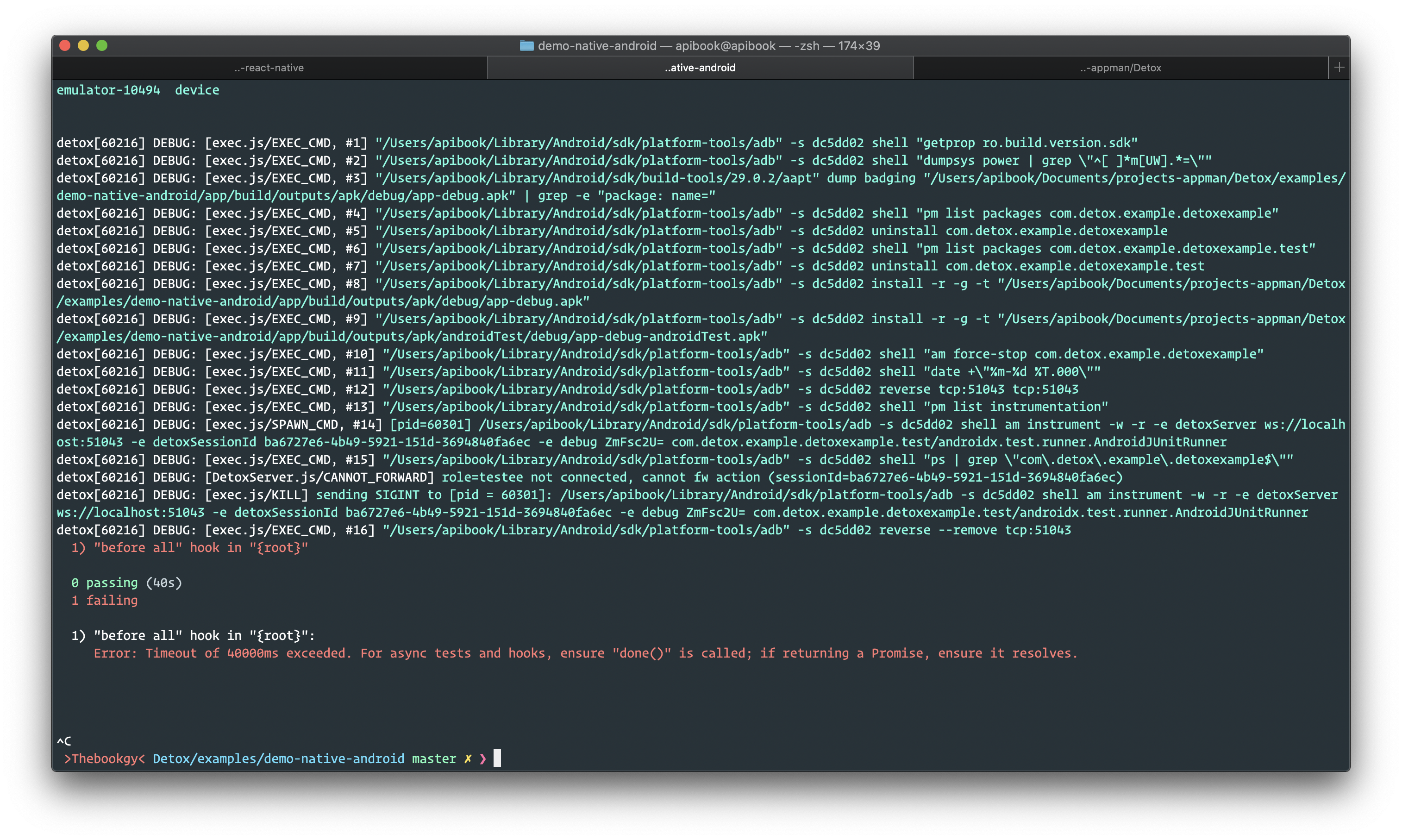Click the terminal block cursor

click(x=498, y=759)
